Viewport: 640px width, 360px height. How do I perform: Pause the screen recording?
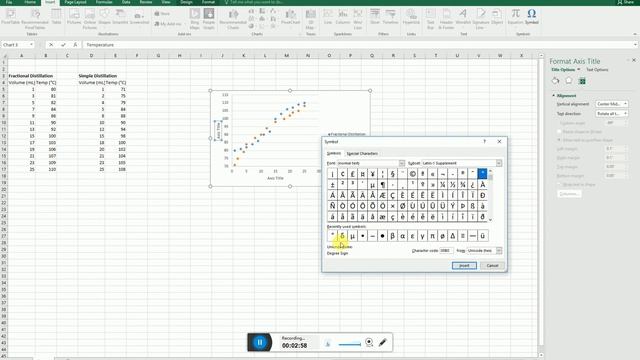[260, 342]
